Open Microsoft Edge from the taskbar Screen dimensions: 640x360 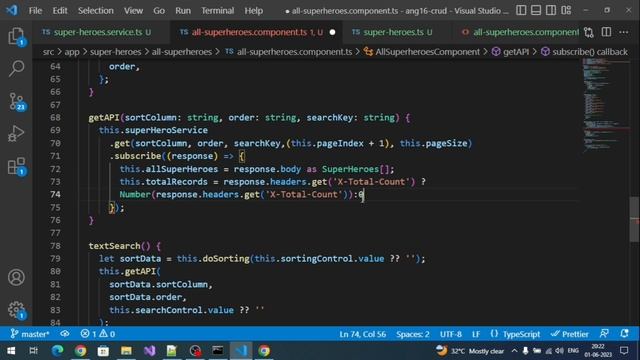tap(58, 351)
